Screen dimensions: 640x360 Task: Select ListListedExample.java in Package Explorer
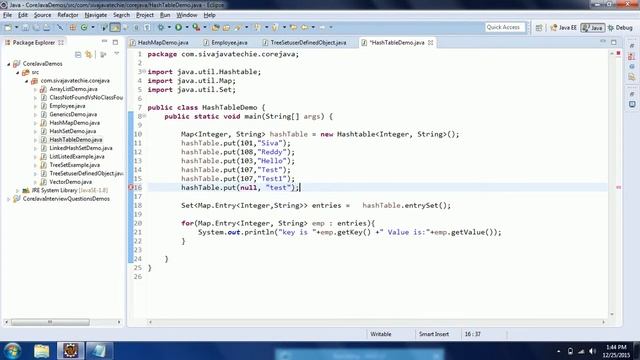tap(77, 157)
